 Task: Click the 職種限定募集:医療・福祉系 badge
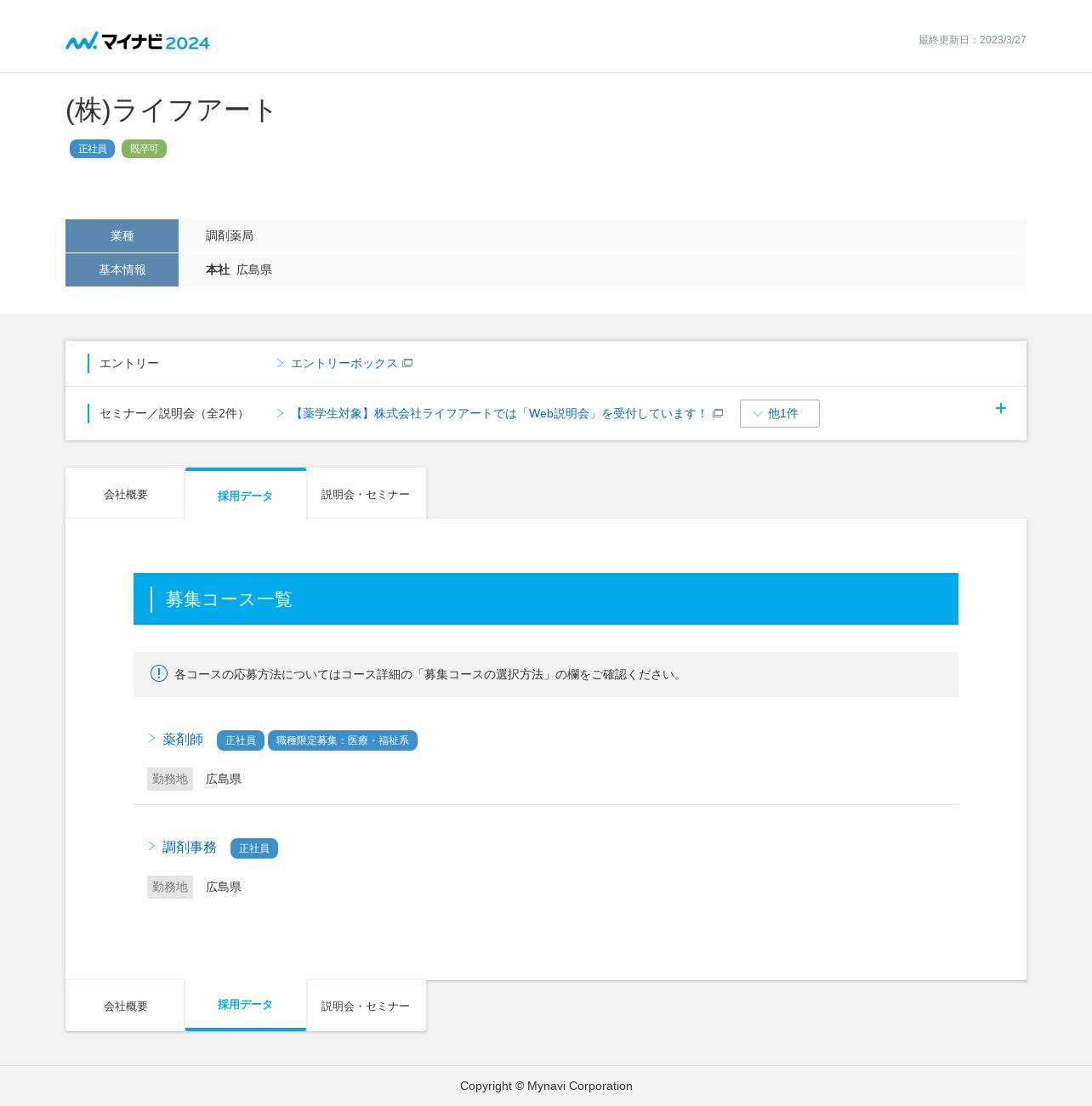pos(343,740)
